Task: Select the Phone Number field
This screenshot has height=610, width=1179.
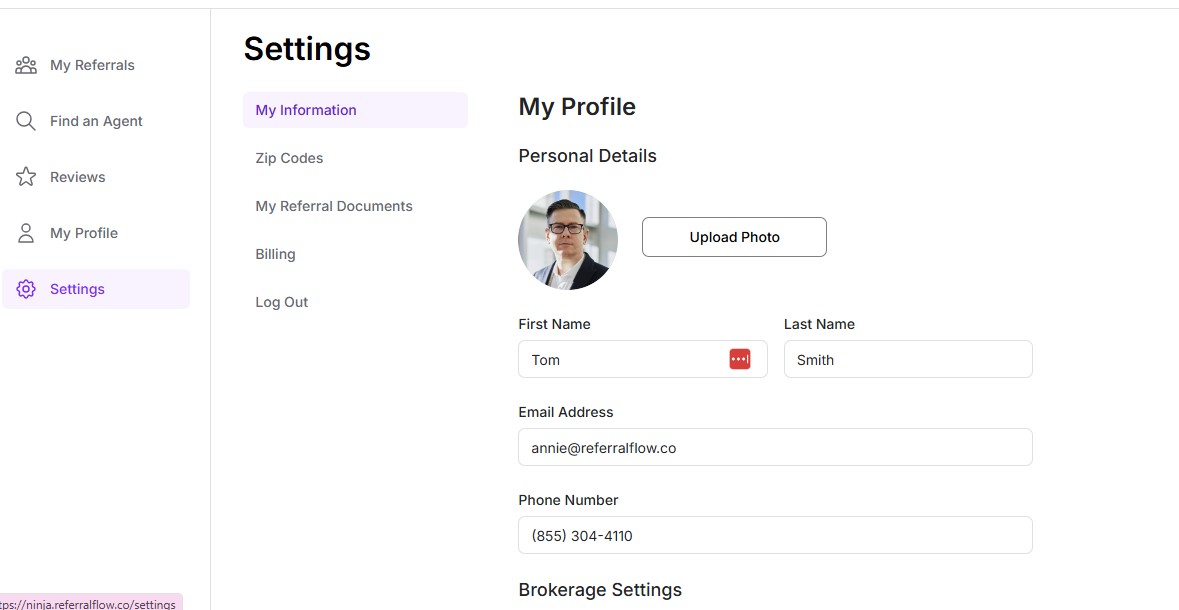Action: point(775,535)
